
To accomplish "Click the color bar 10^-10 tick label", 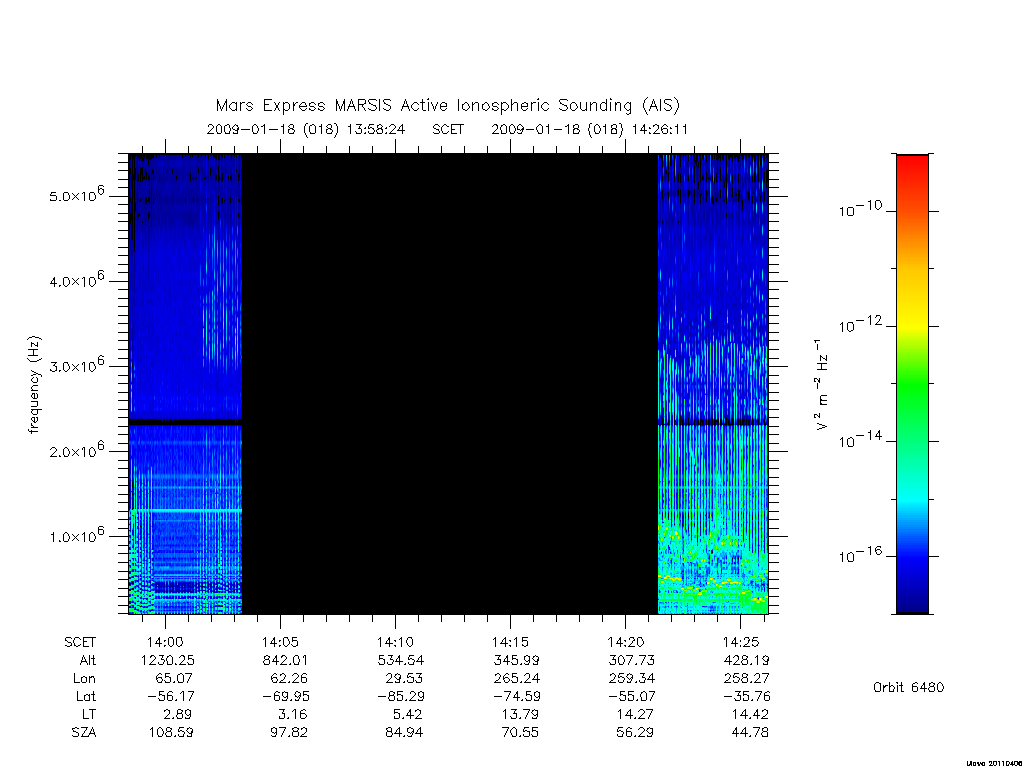I will point(860,209).
